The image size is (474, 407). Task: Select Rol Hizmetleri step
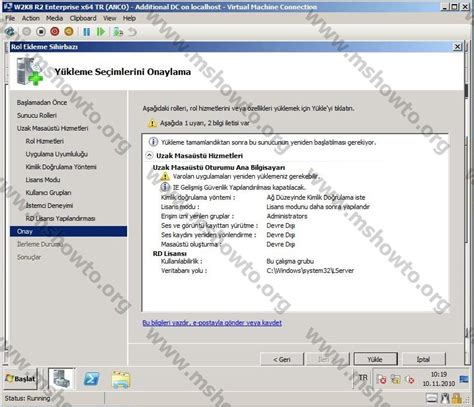coord(45,141)
